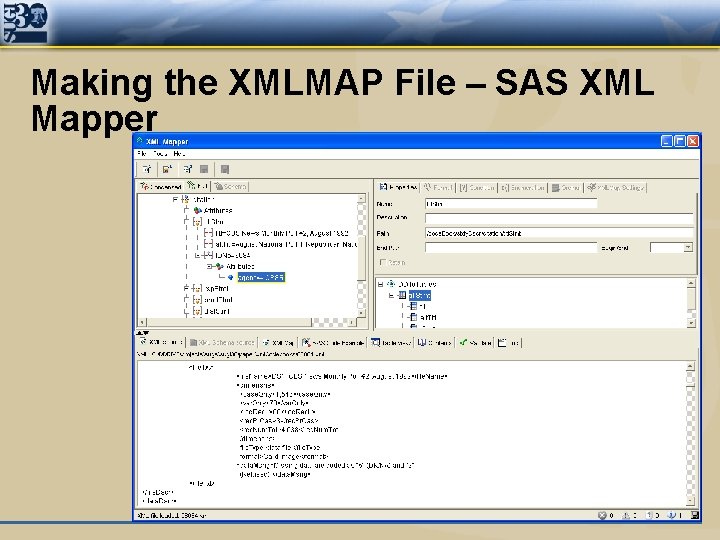Open the Tools menu in XML Mapper

point(160,154)
